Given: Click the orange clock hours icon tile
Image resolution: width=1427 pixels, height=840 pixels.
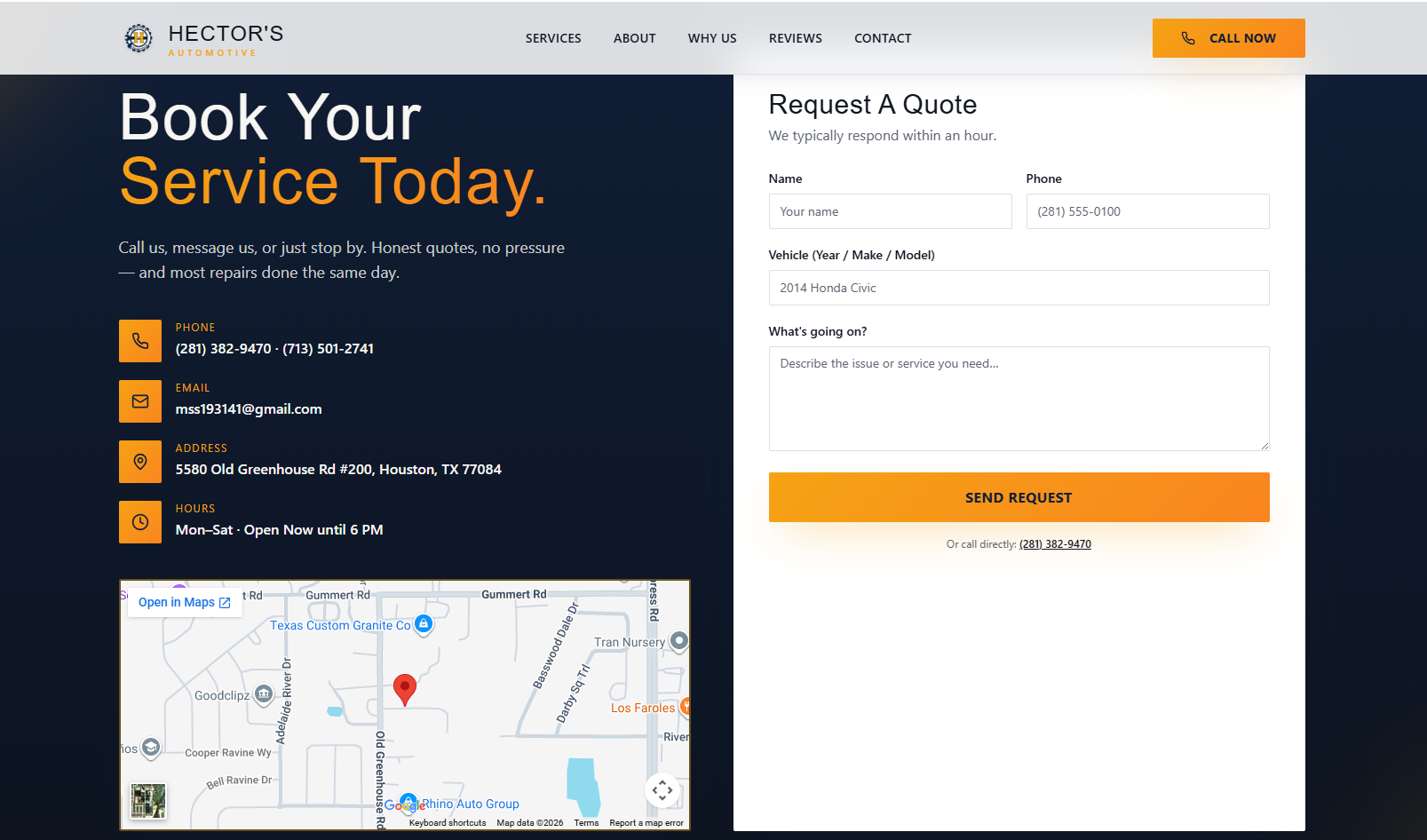Looking at the screenshot, I should (140, 522).
